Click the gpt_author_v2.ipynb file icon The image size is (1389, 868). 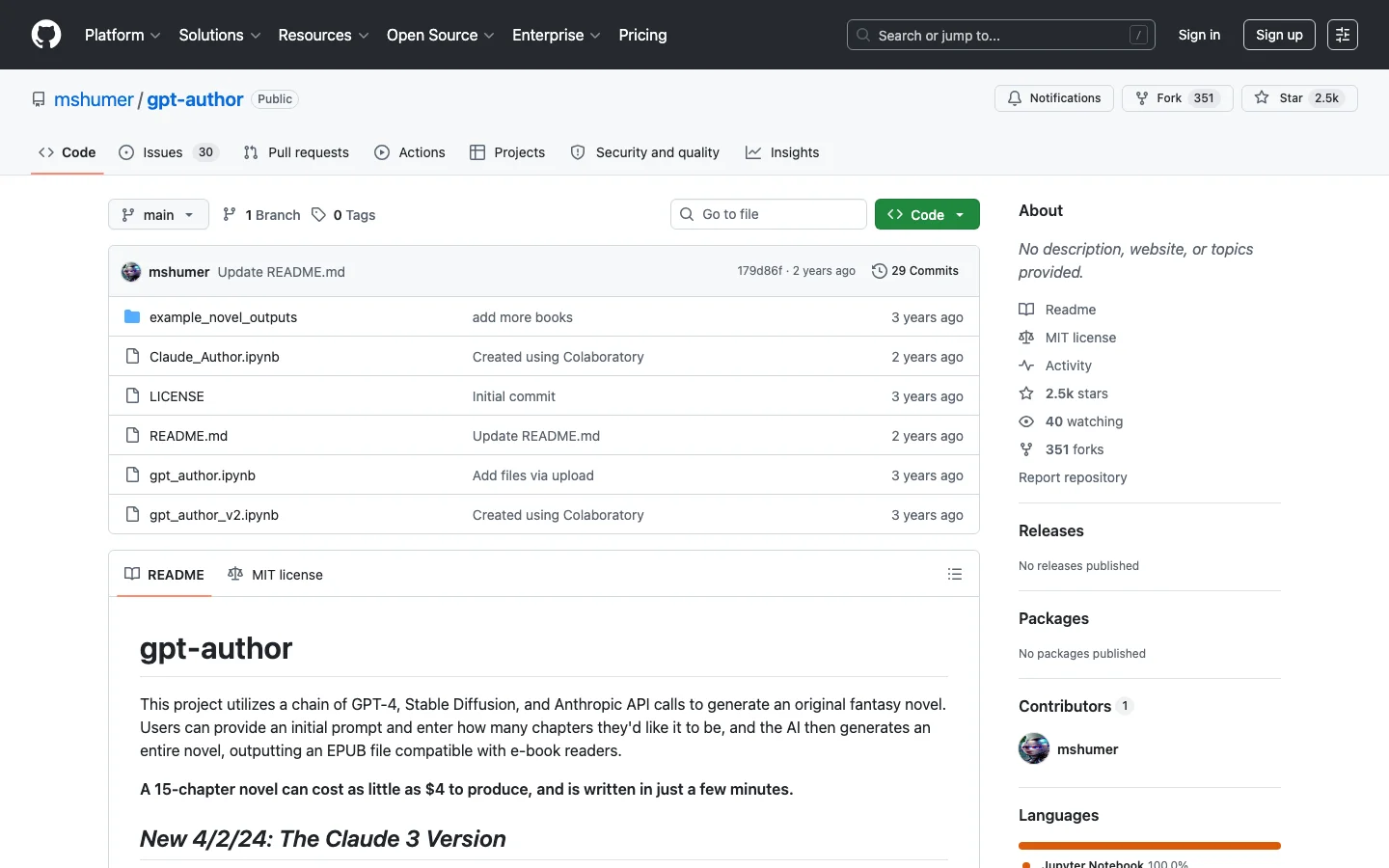pos(132,514)
